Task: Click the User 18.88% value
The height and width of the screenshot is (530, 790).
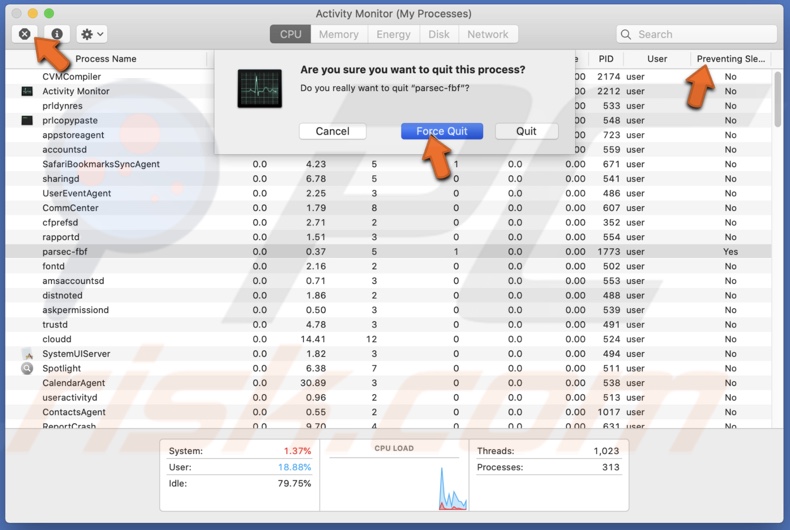Action: [294, 467]
